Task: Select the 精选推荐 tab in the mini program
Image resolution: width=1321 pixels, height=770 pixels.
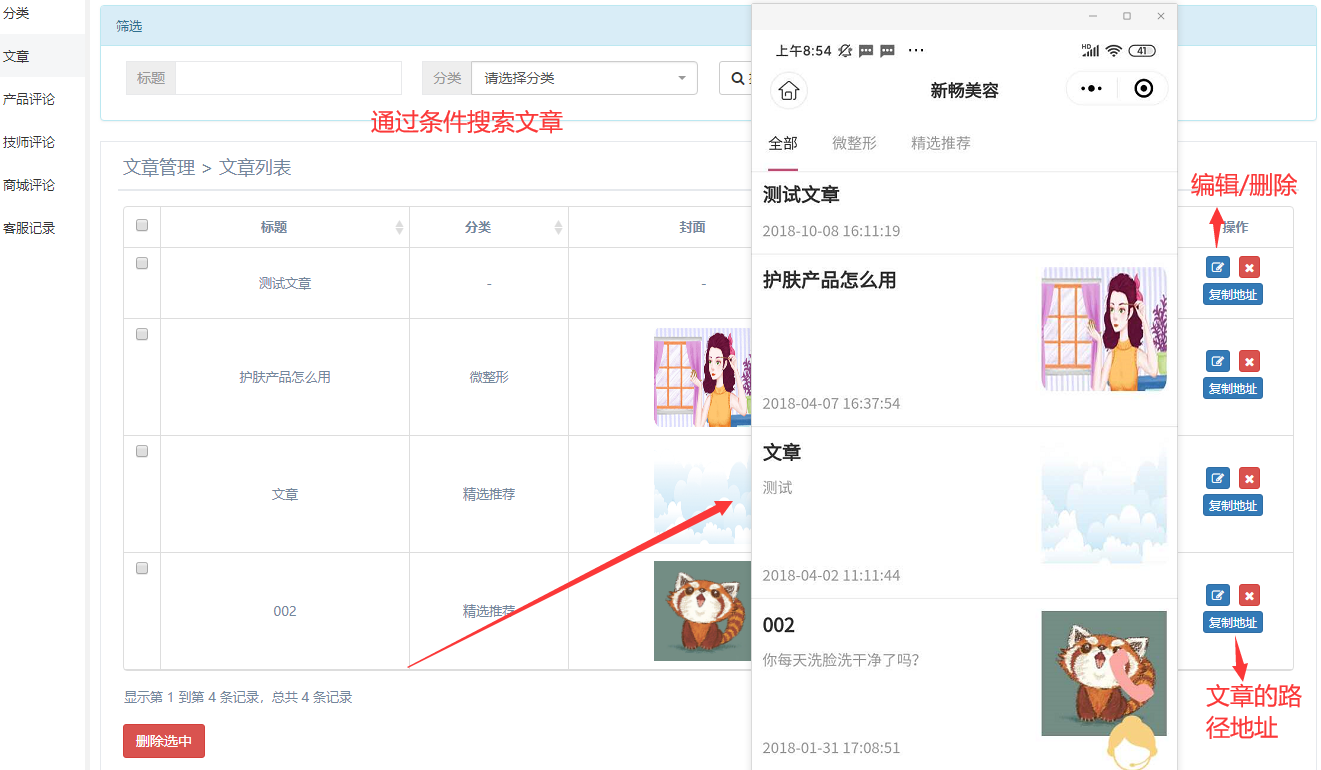Action: coord(941,143)
